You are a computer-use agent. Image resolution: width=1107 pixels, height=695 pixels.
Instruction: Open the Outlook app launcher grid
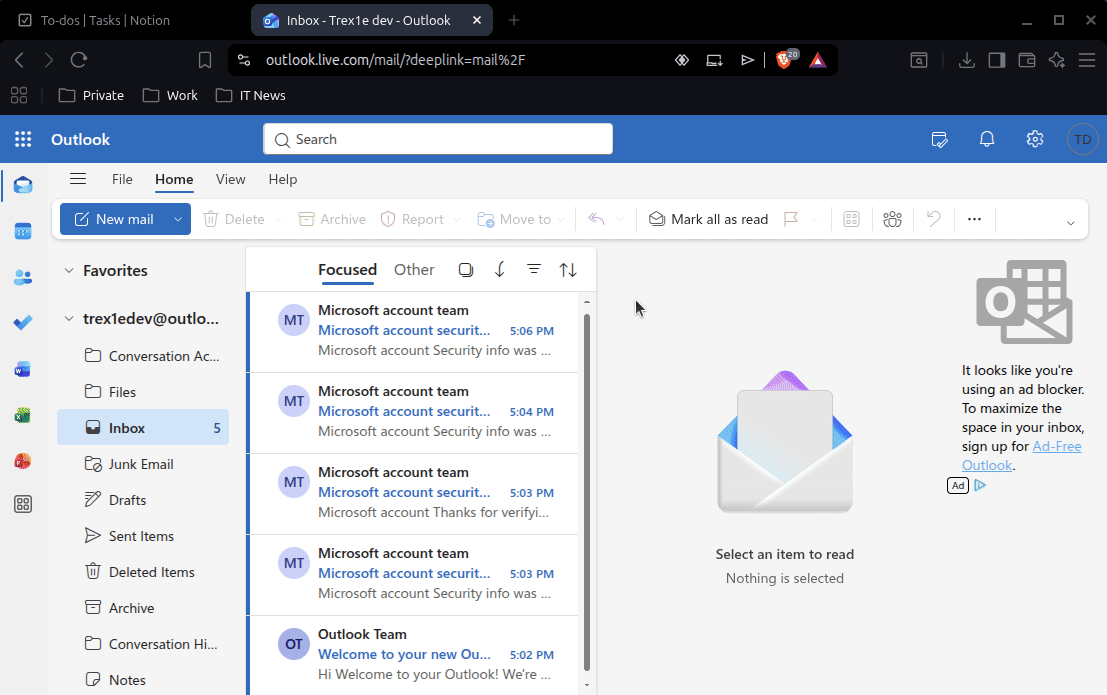[23, 139]
